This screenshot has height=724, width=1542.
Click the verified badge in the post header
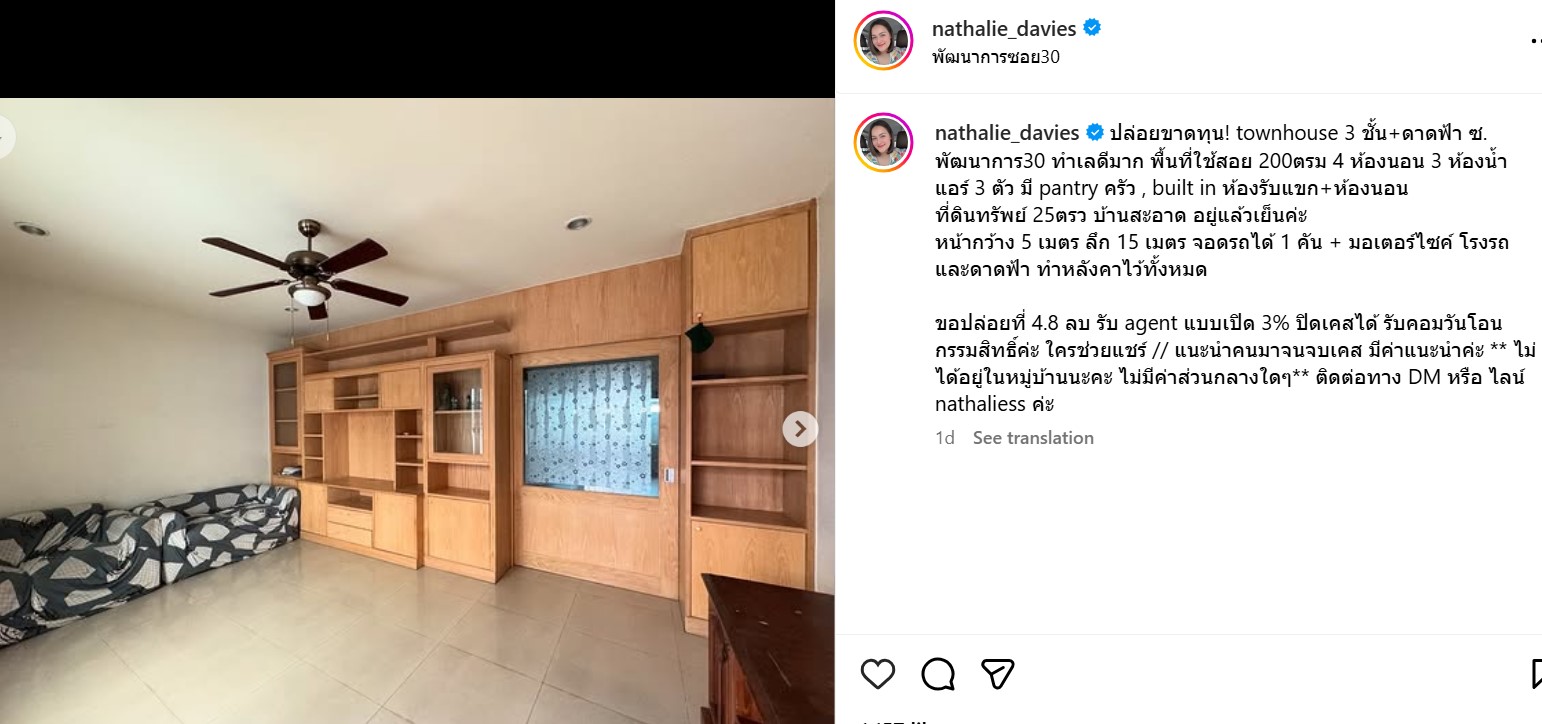click(1093, 29)
